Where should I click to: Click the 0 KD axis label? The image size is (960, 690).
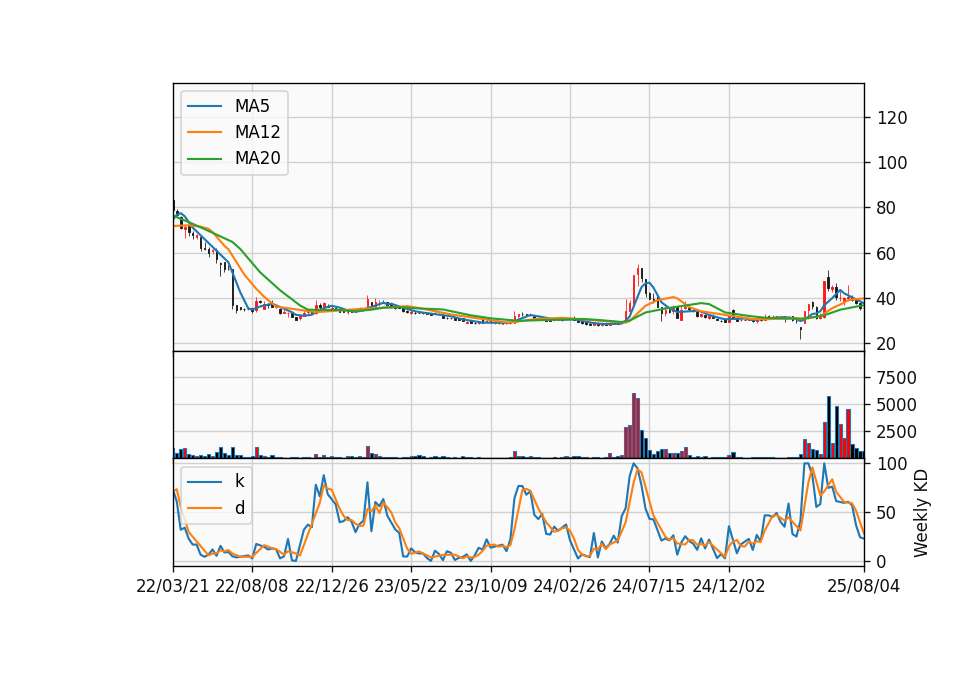coord(882,562)
